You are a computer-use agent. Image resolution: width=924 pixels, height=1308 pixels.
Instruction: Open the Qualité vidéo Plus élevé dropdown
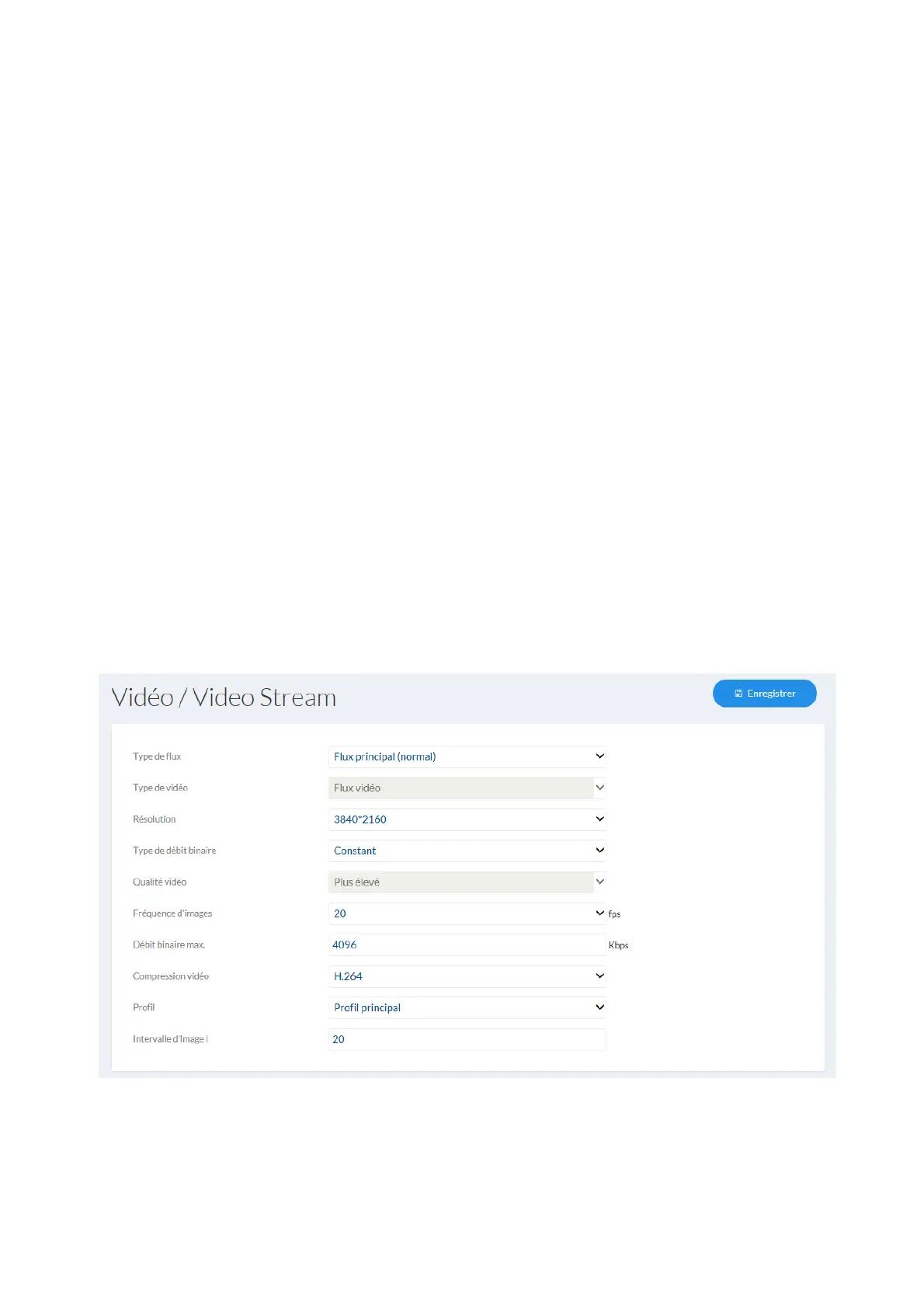click(x=467, y=882)
